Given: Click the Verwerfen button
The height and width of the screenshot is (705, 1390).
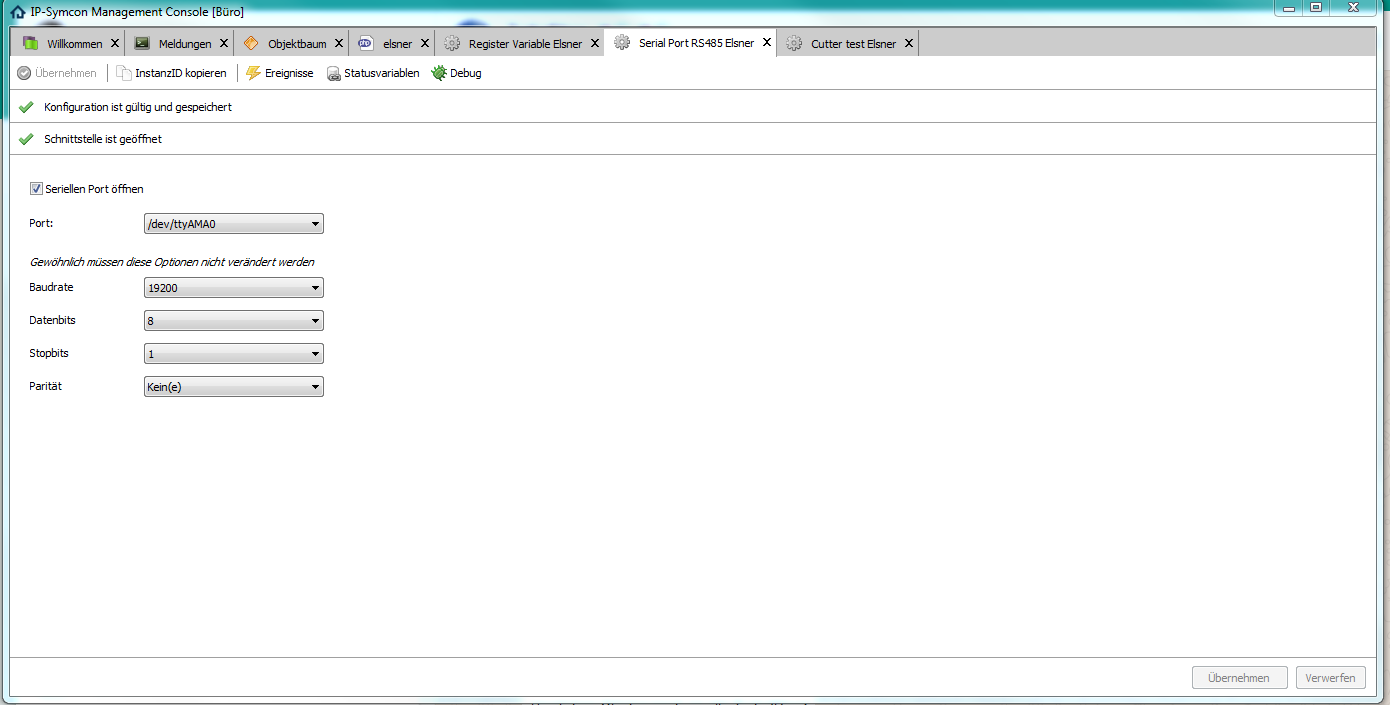Looking at the screenshot, I should click(1330, 678).
